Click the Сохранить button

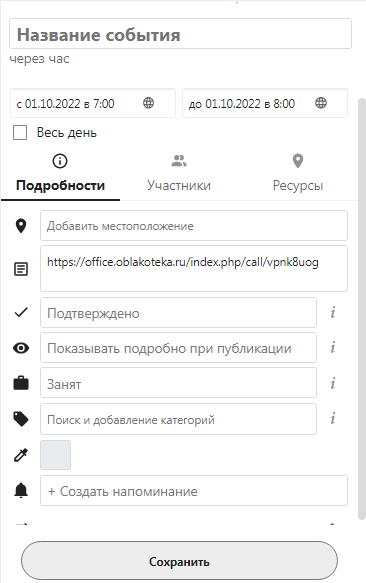179,561
